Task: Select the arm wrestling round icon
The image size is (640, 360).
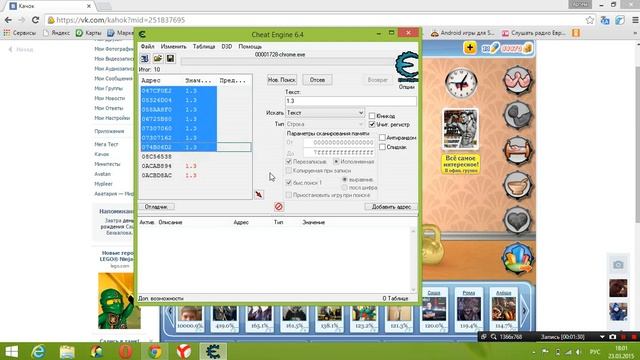Action: coord(517,80)
